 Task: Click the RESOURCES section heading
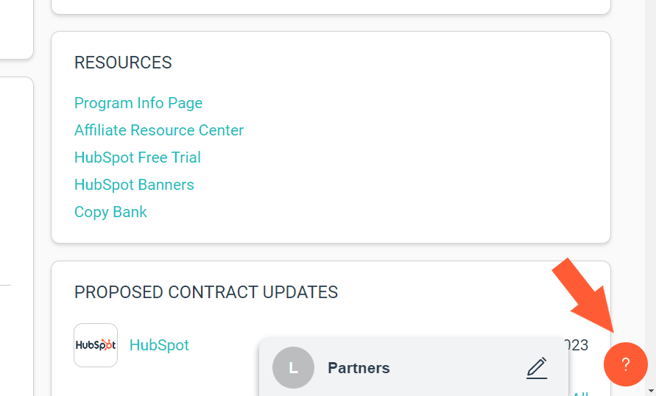[123, 63]
